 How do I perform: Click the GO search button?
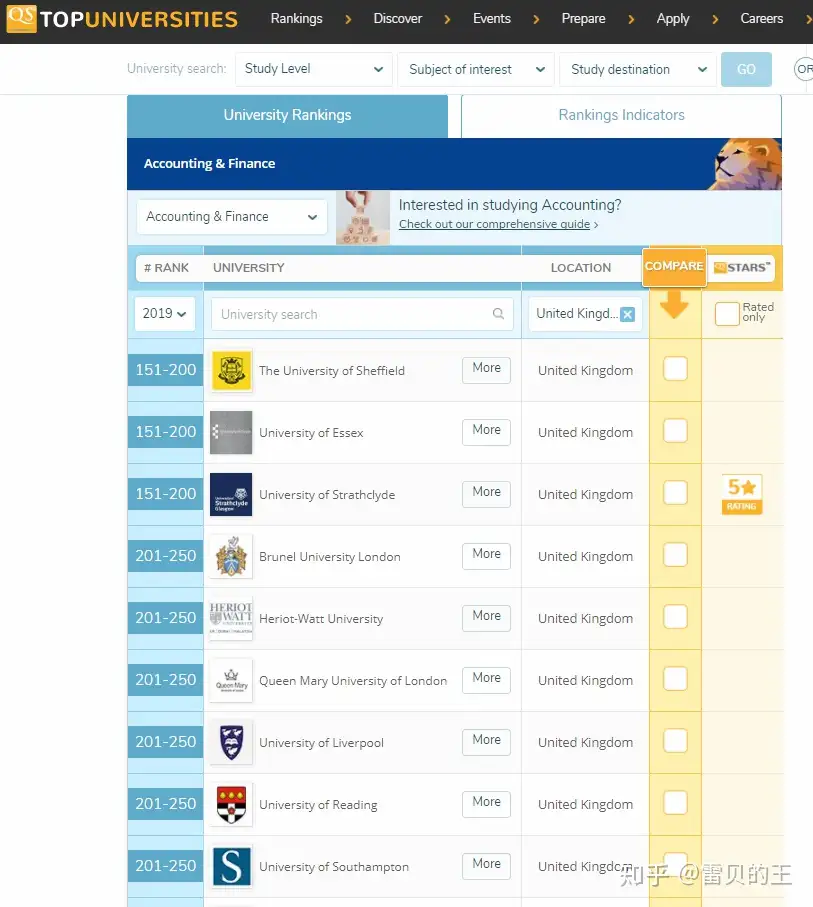tap(746, 69)
